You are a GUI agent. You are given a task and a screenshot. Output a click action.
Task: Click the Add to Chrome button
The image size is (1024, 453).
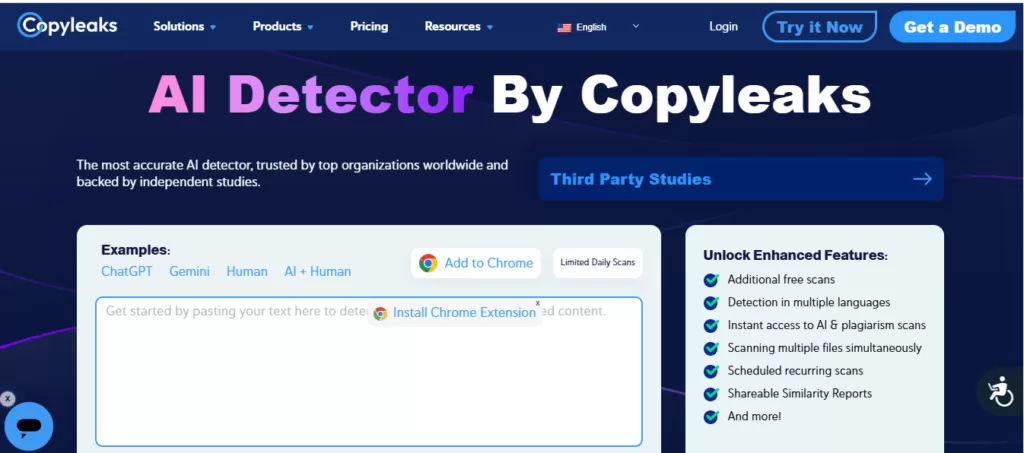[x=475, y=263]
